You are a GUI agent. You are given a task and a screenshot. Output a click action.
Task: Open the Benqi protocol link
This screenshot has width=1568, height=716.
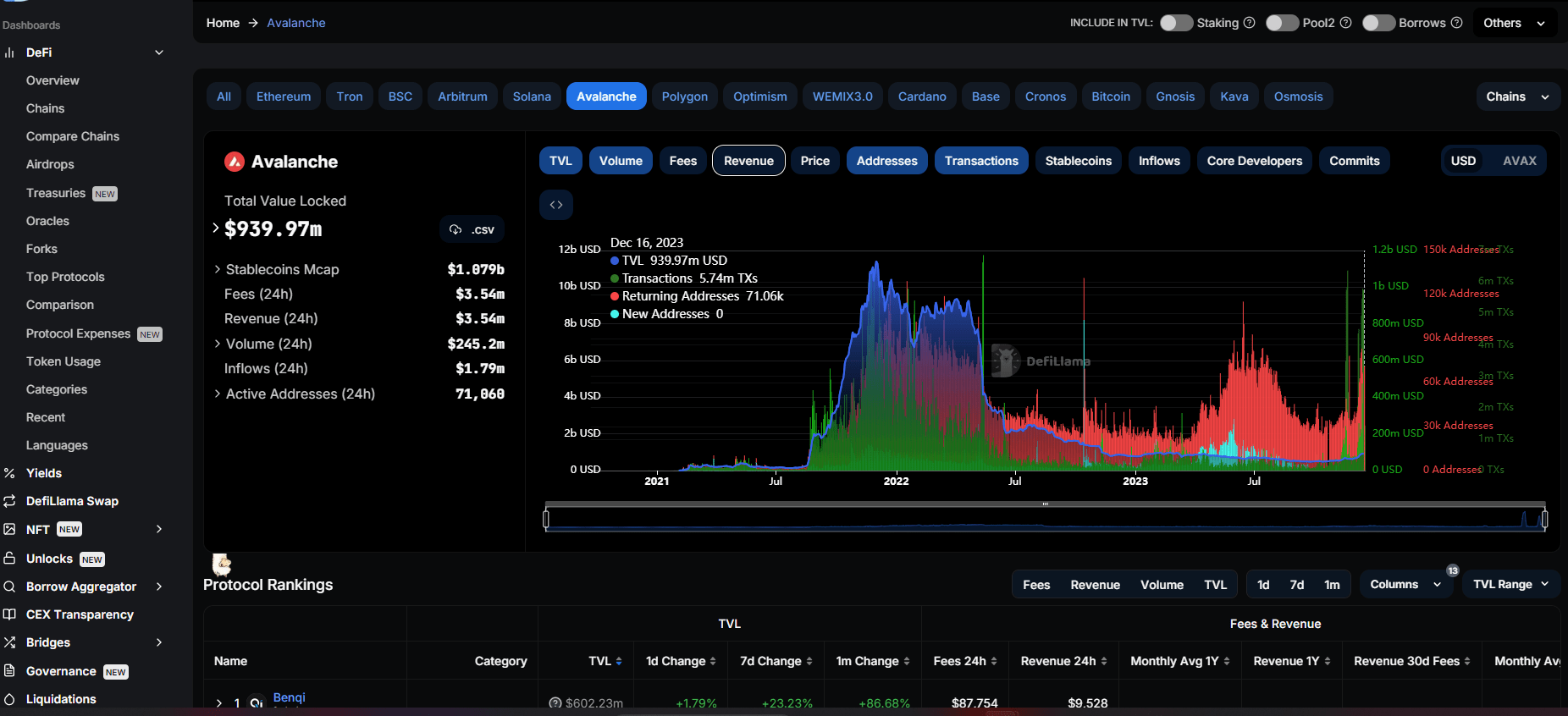point(290,697)
